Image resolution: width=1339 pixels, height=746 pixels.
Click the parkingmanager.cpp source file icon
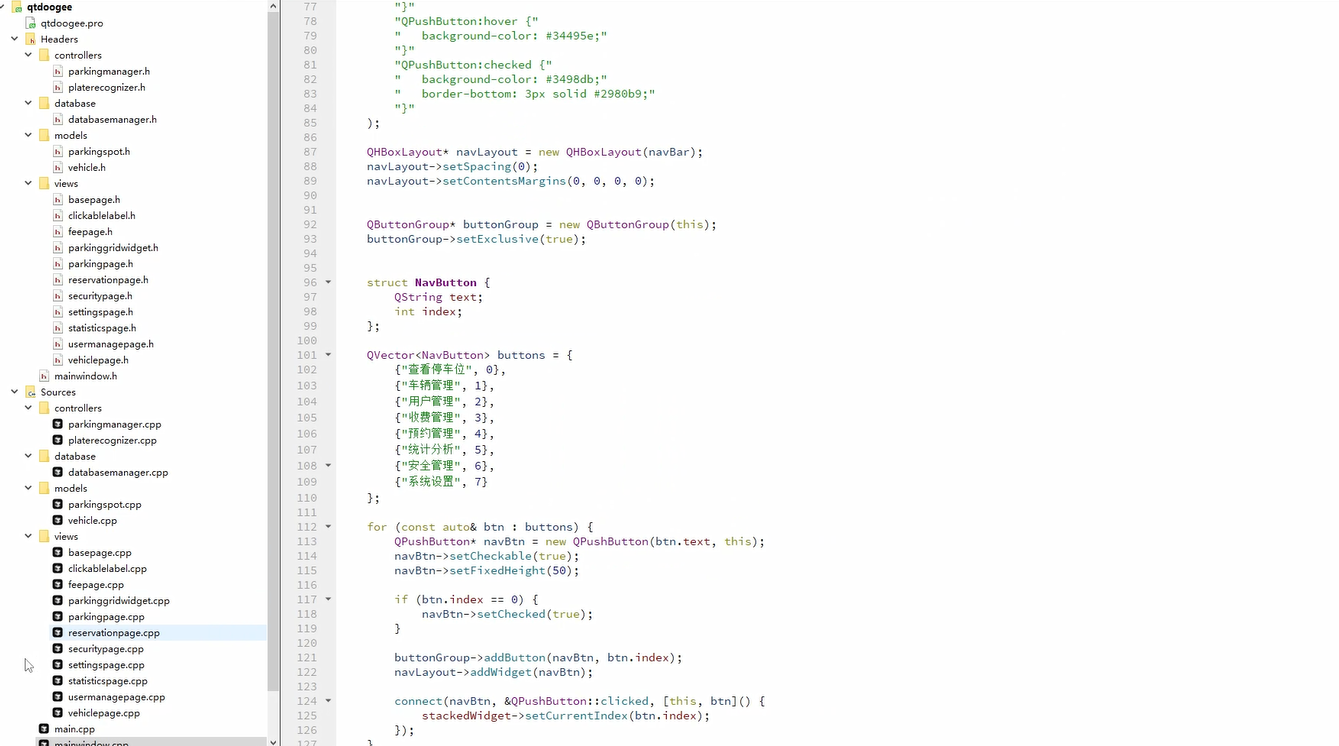(x=58, y=424)
